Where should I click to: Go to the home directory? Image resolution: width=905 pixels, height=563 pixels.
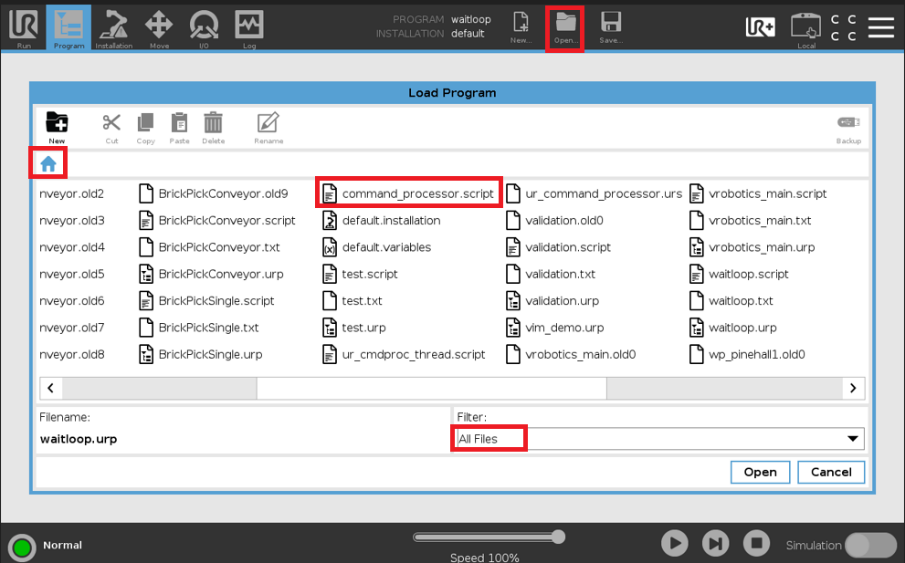click(48, 164)
